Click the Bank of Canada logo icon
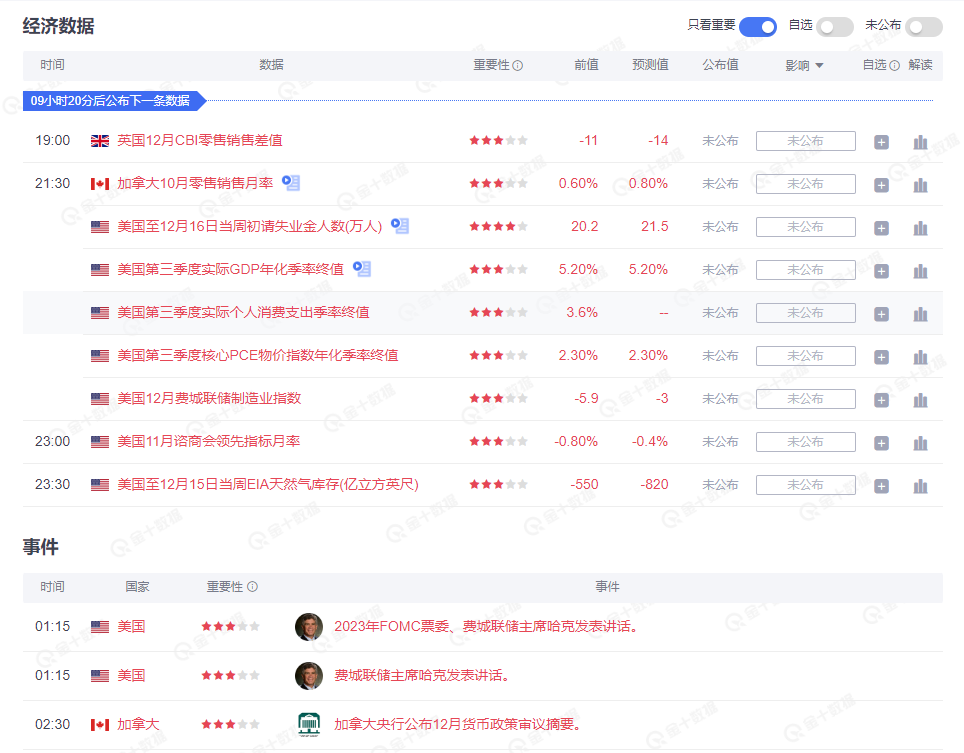 tap(309, 724)
